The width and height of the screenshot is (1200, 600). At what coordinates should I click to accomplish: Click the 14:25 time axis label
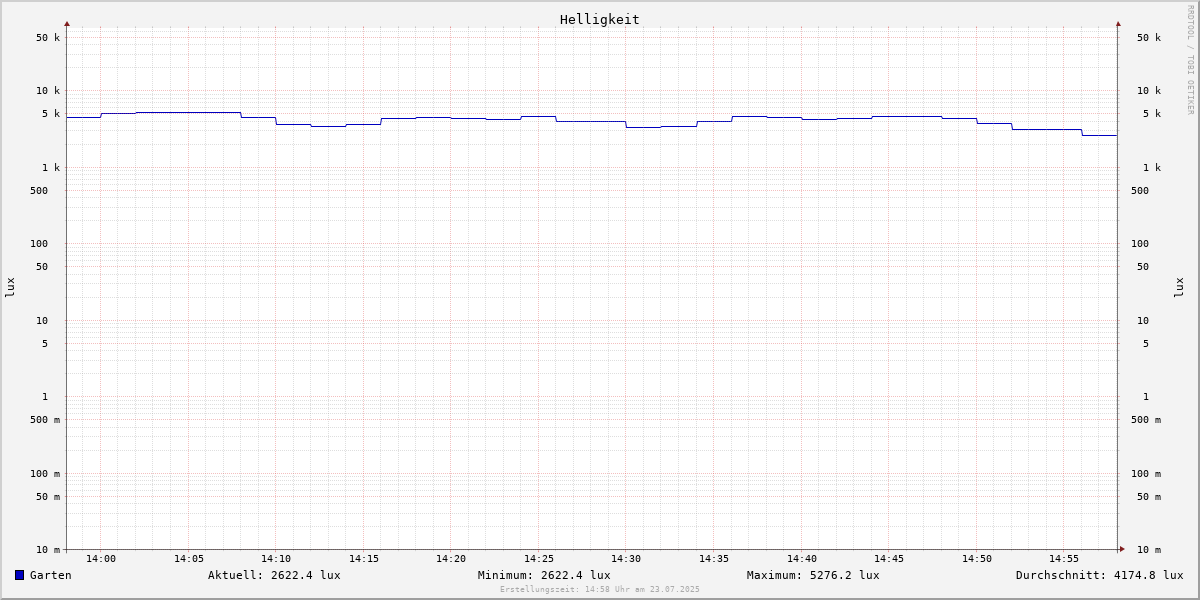coord(539,559)
